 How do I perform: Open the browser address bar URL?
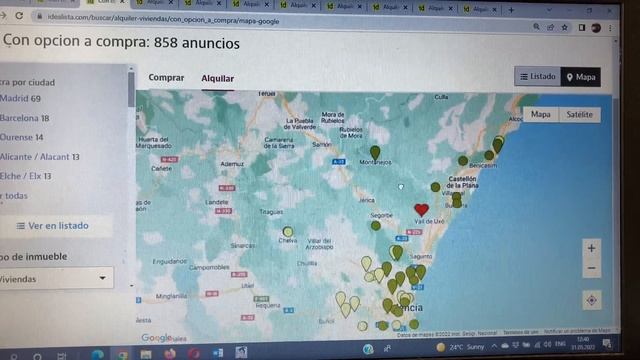pyautogui.click(x=163, y=20)
